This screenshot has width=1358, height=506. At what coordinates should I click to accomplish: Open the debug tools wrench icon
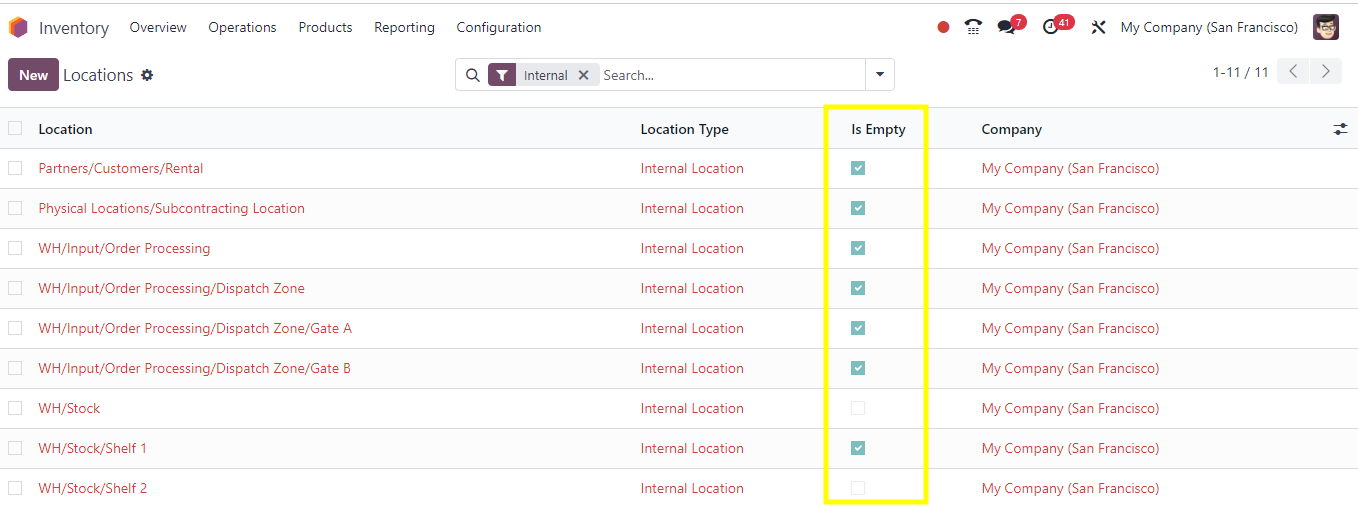click(x=1098, y=28)
